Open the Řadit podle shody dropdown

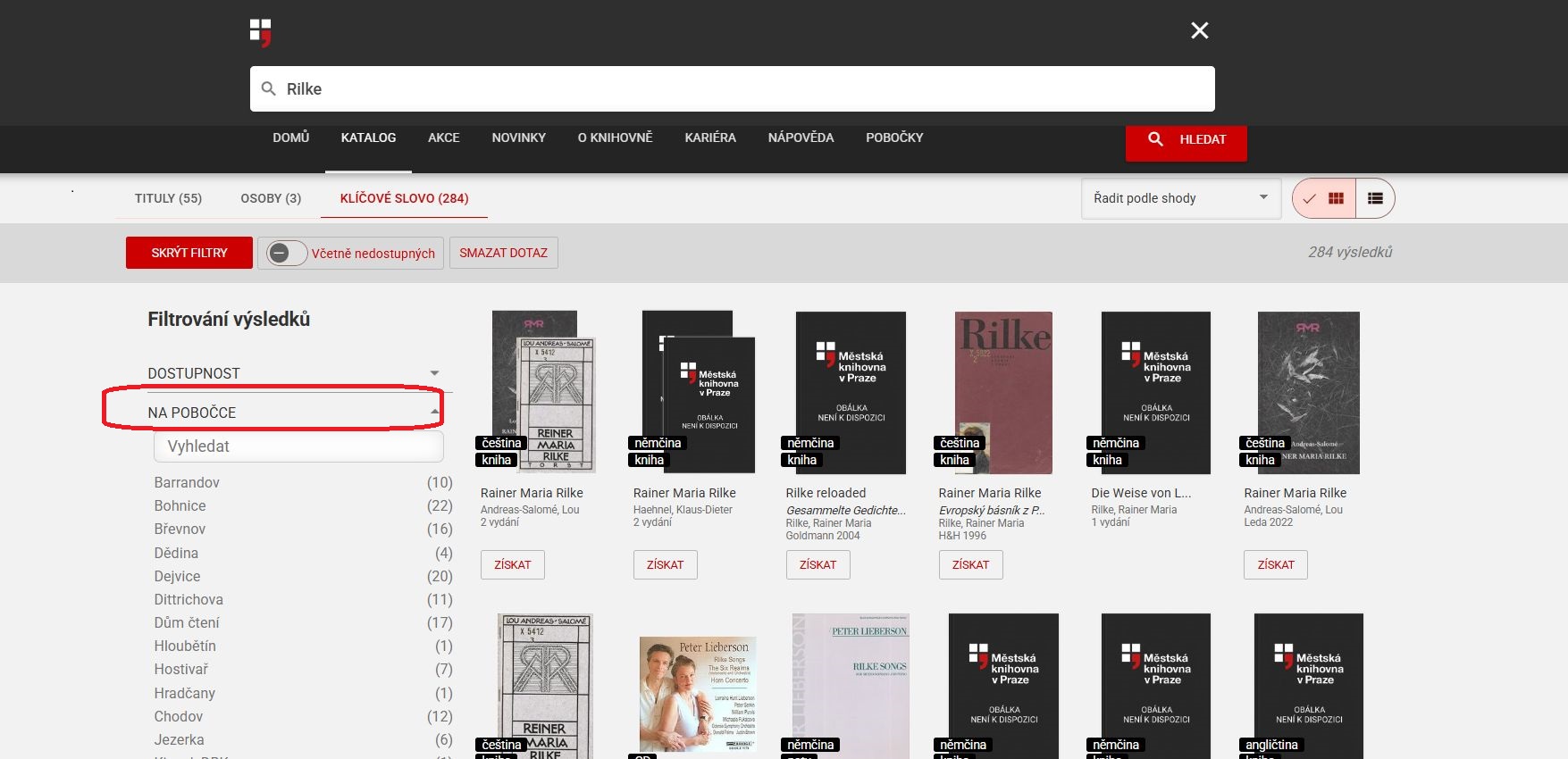1180,198
